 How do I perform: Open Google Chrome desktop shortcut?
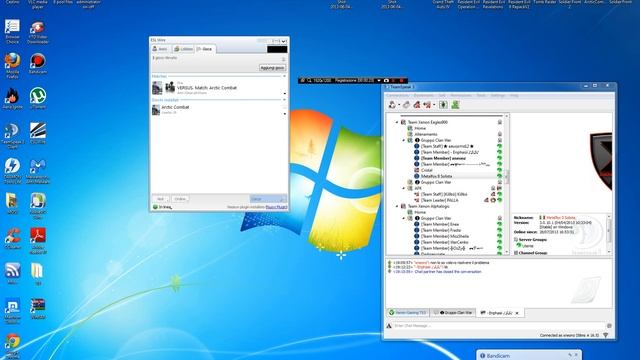(x=12, y=346)
